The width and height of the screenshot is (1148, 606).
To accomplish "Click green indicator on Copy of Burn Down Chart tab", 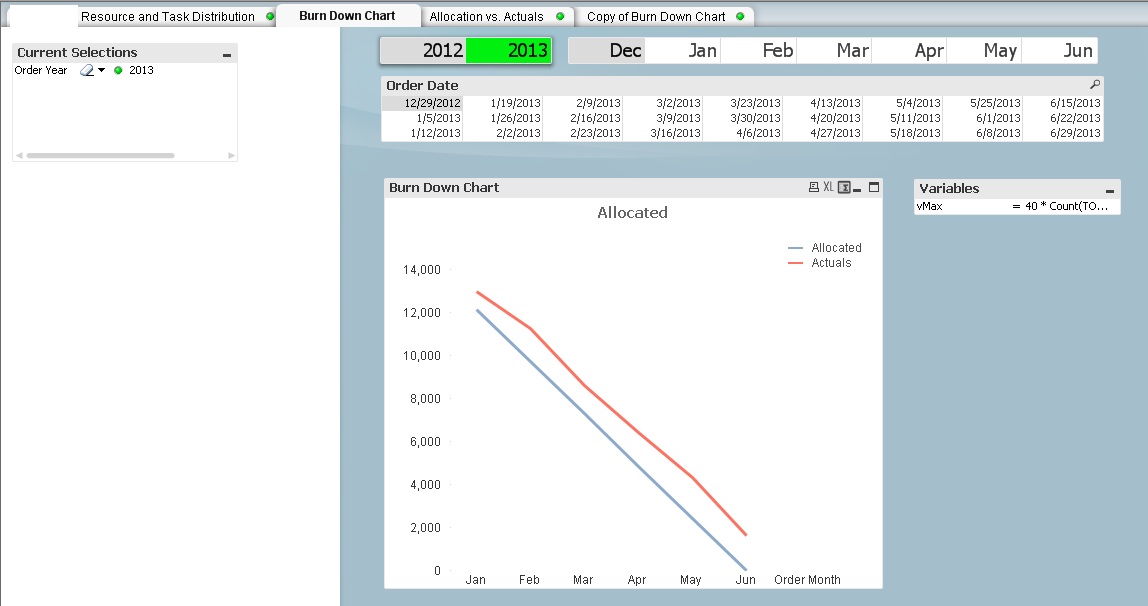I will (740, 16).
